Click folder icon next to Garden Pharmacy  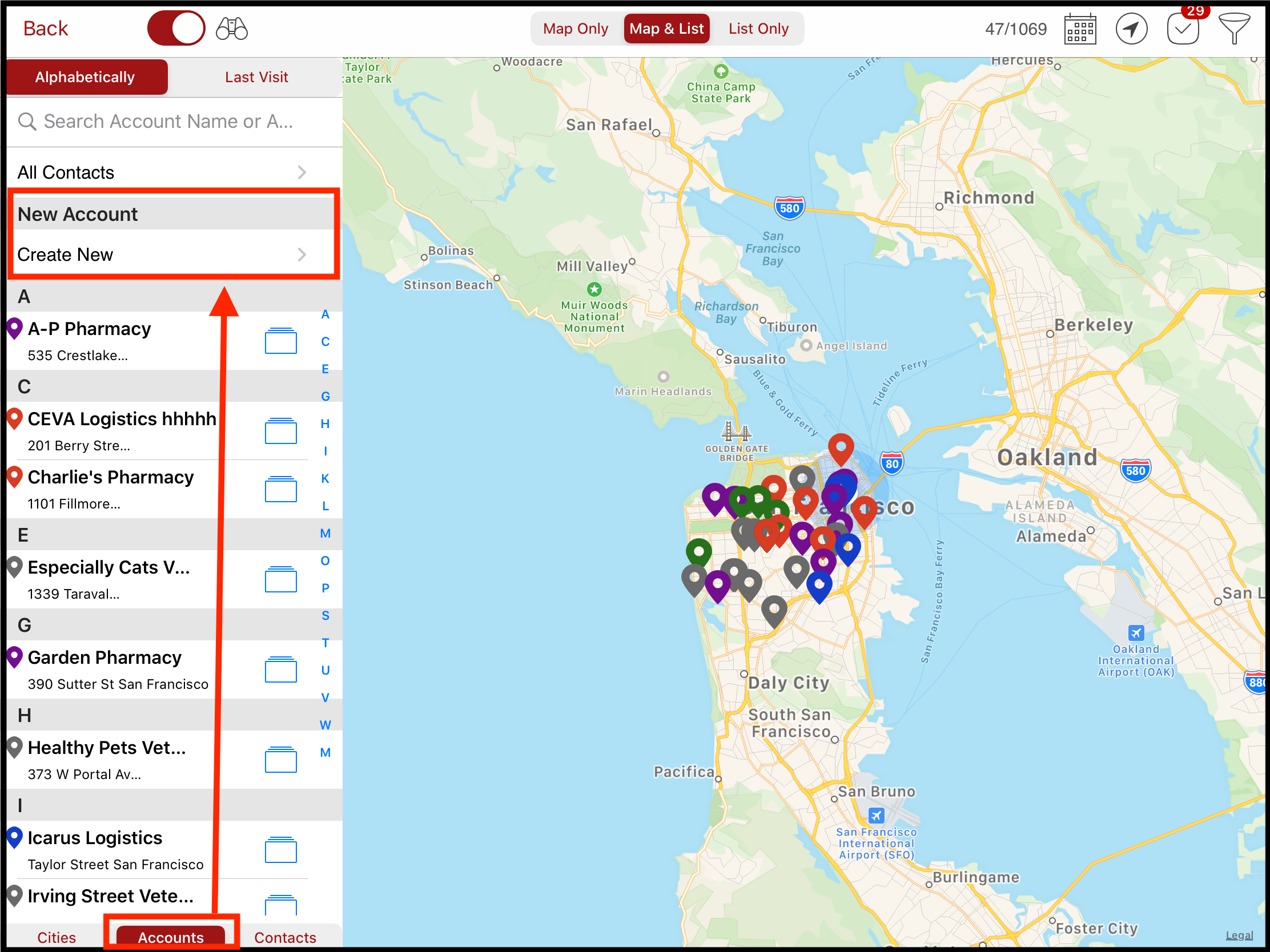(x=280, y=669)
